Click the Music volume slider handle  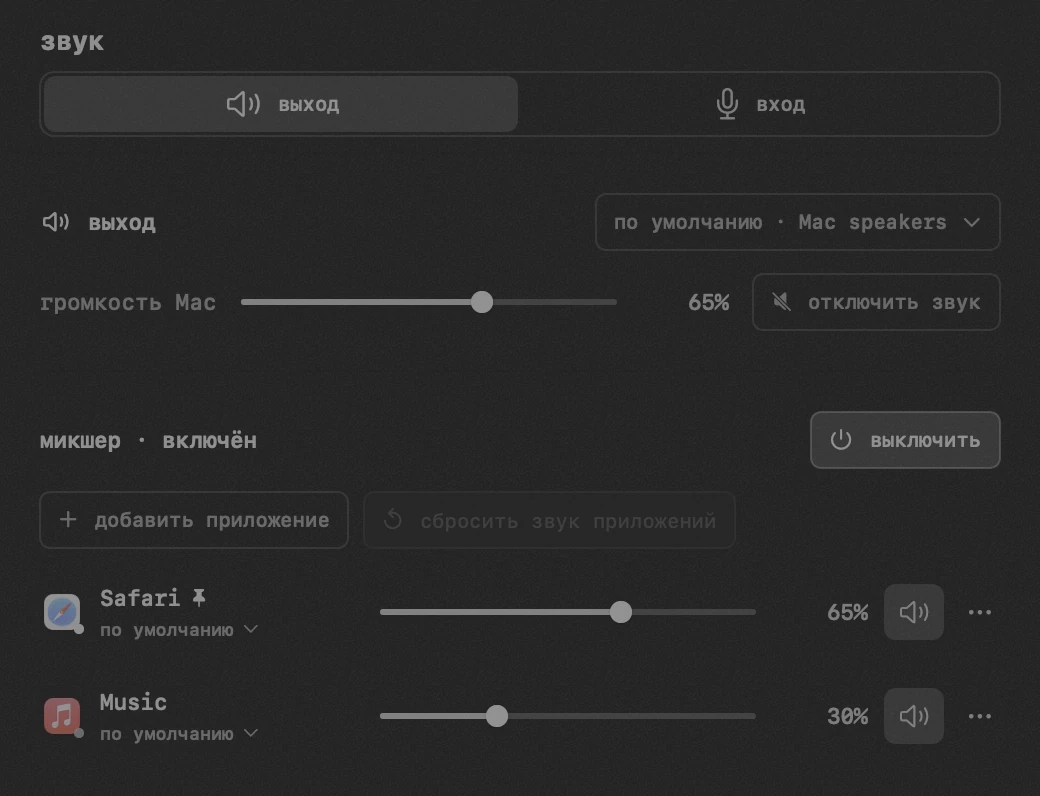(497, 716)
